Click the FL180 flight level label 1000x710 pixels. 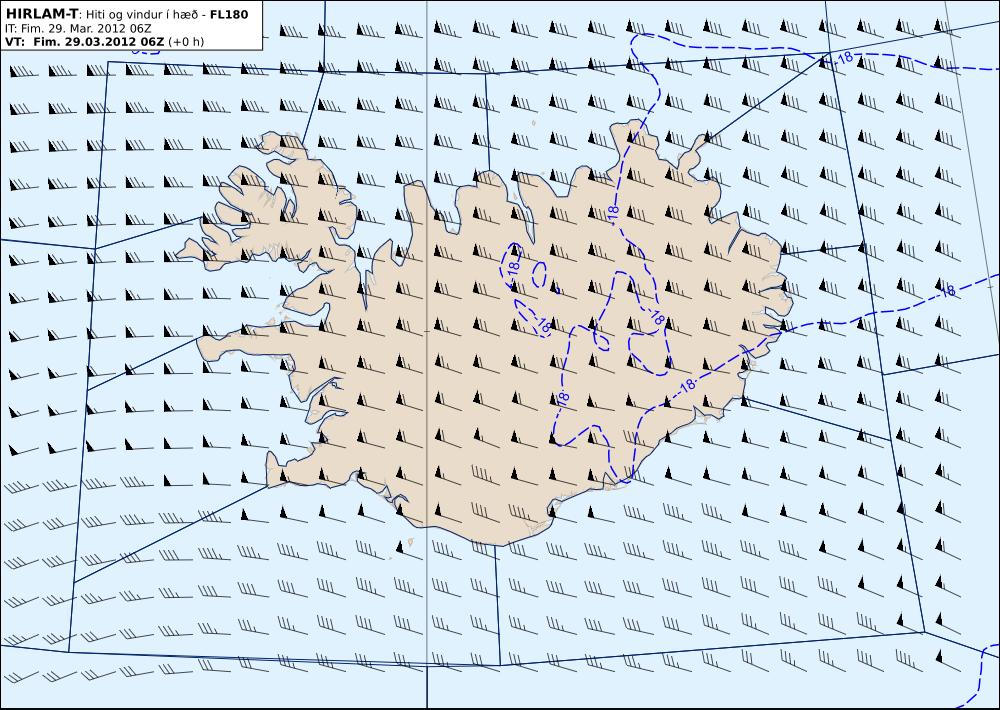click(229, 14)
